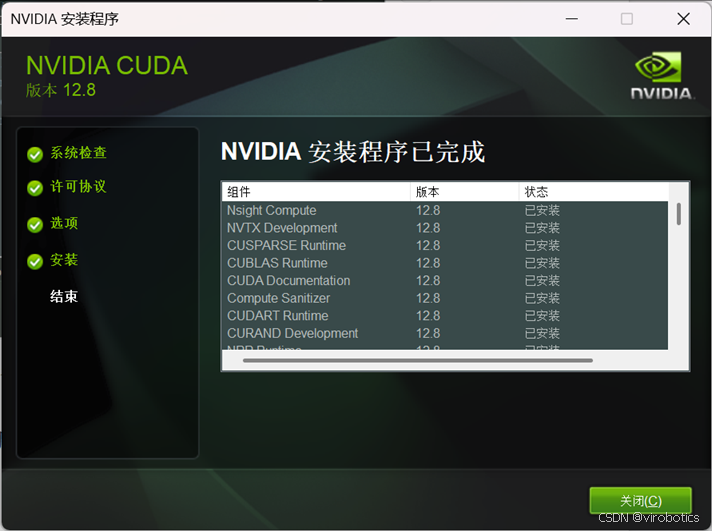Click the 组件 column header
Viewport: 712px width, 531px height.
coord(316,192)
